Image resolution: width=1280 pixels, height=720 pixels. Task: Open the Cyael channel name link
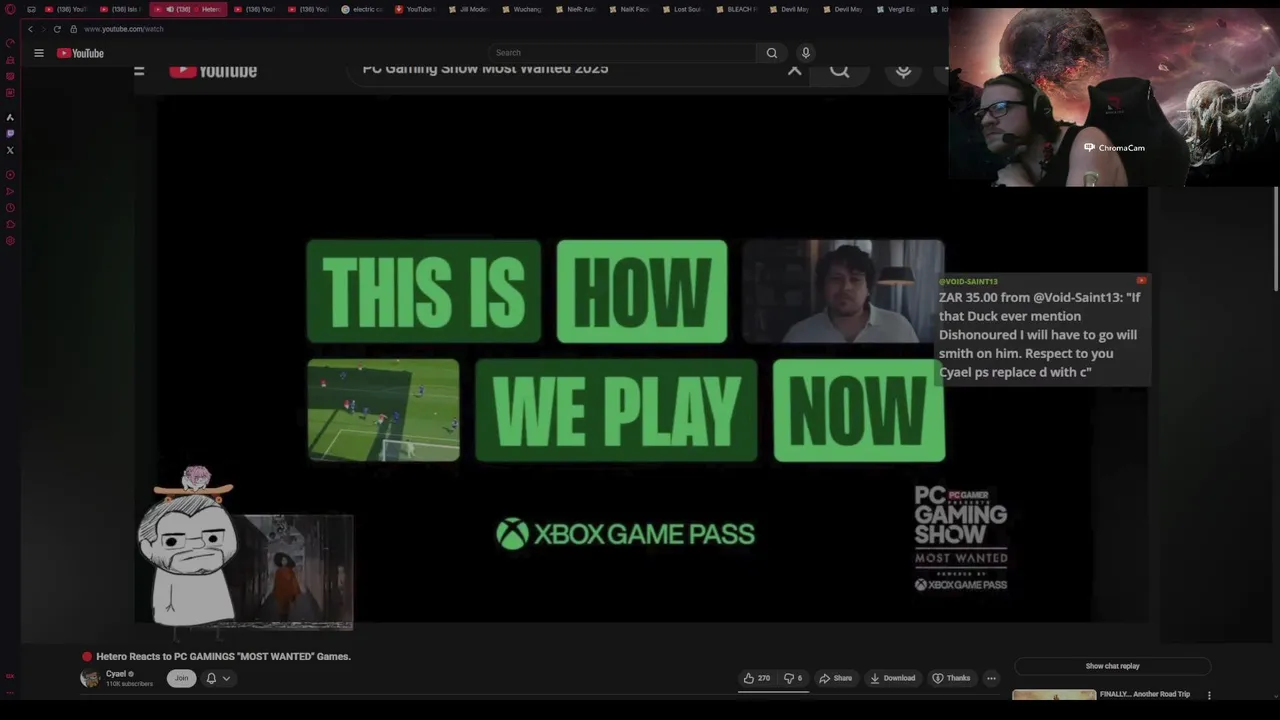coord(116,674)
